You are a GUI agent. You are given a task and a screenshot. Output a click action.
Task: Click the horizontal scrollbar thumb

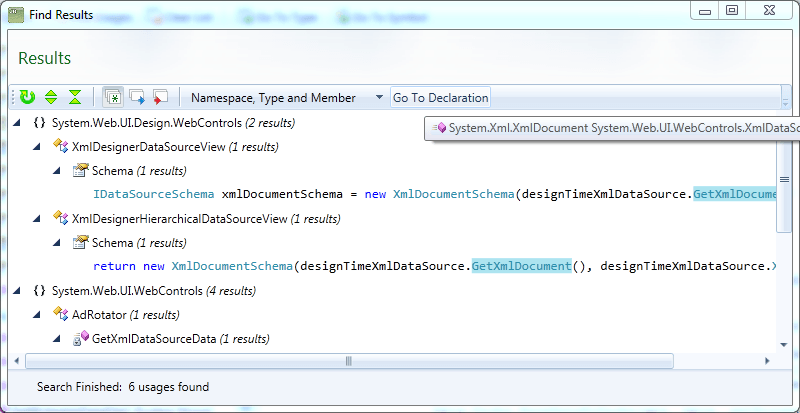coord(349,361)
